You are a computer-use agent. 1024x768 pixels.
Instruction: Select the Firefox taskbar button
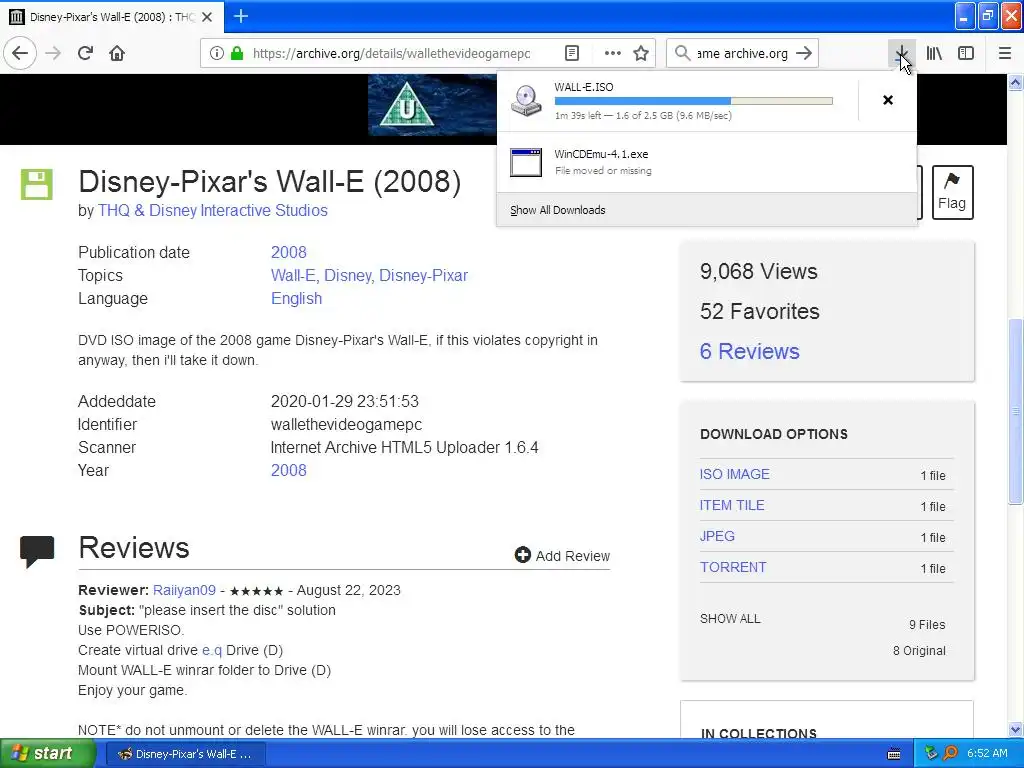(x=185, y=754)
